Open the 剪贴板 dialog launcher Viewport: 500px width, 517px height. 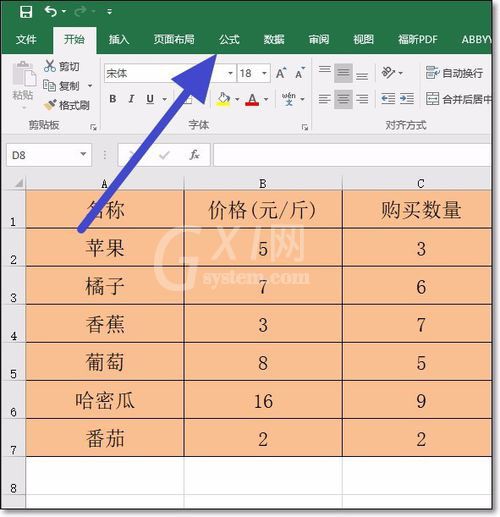click(x=93, y=127)
